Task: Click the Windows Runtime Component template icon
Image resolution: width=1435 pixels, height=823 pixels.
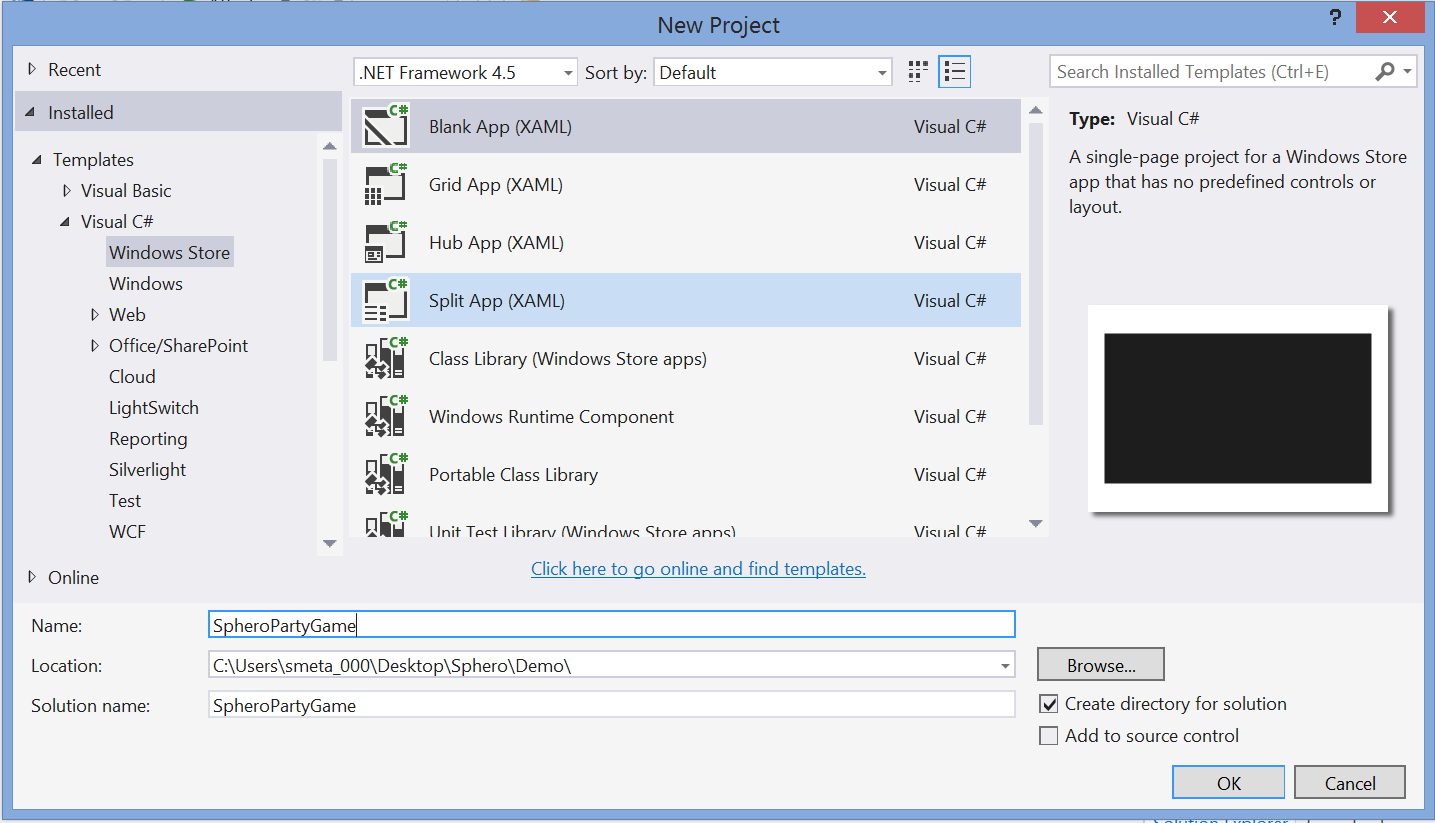Action: [386, 416]
